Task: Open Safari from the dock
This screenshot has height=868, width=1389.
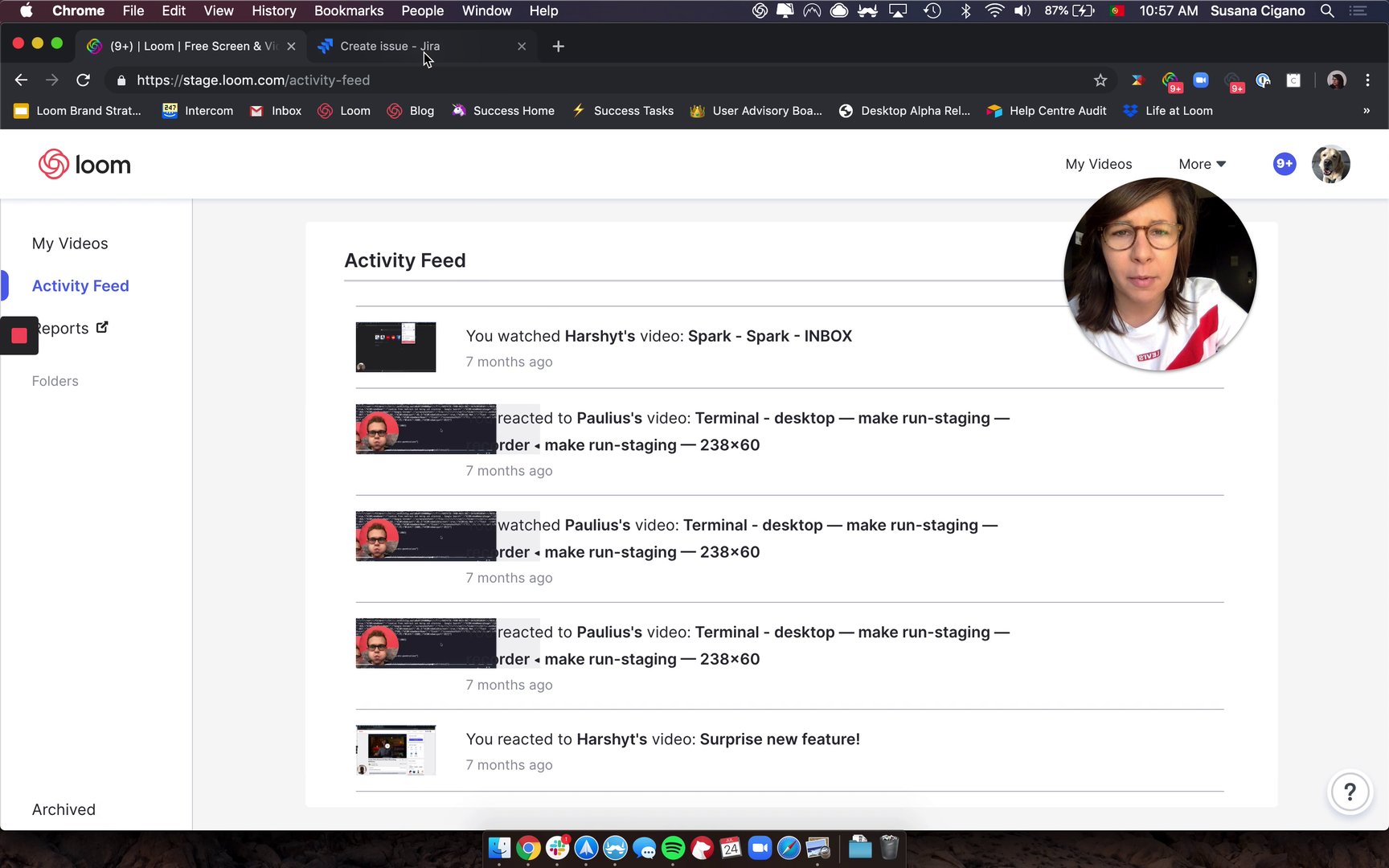Action: (789, 848)
